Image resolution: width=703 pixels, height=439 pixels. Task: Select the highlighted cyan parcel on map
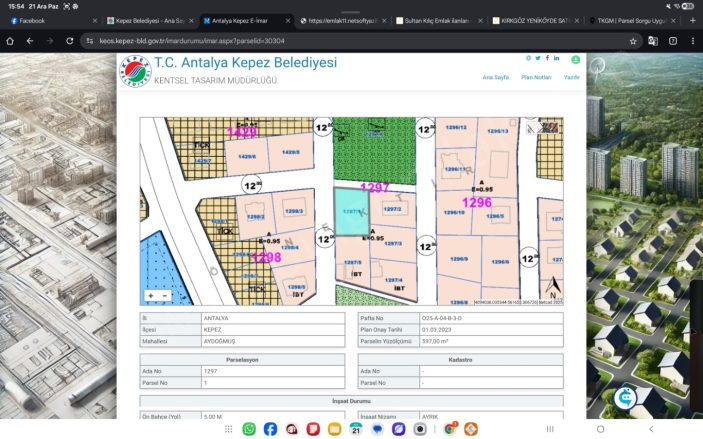pyautogui.click(x=349, y=214)
